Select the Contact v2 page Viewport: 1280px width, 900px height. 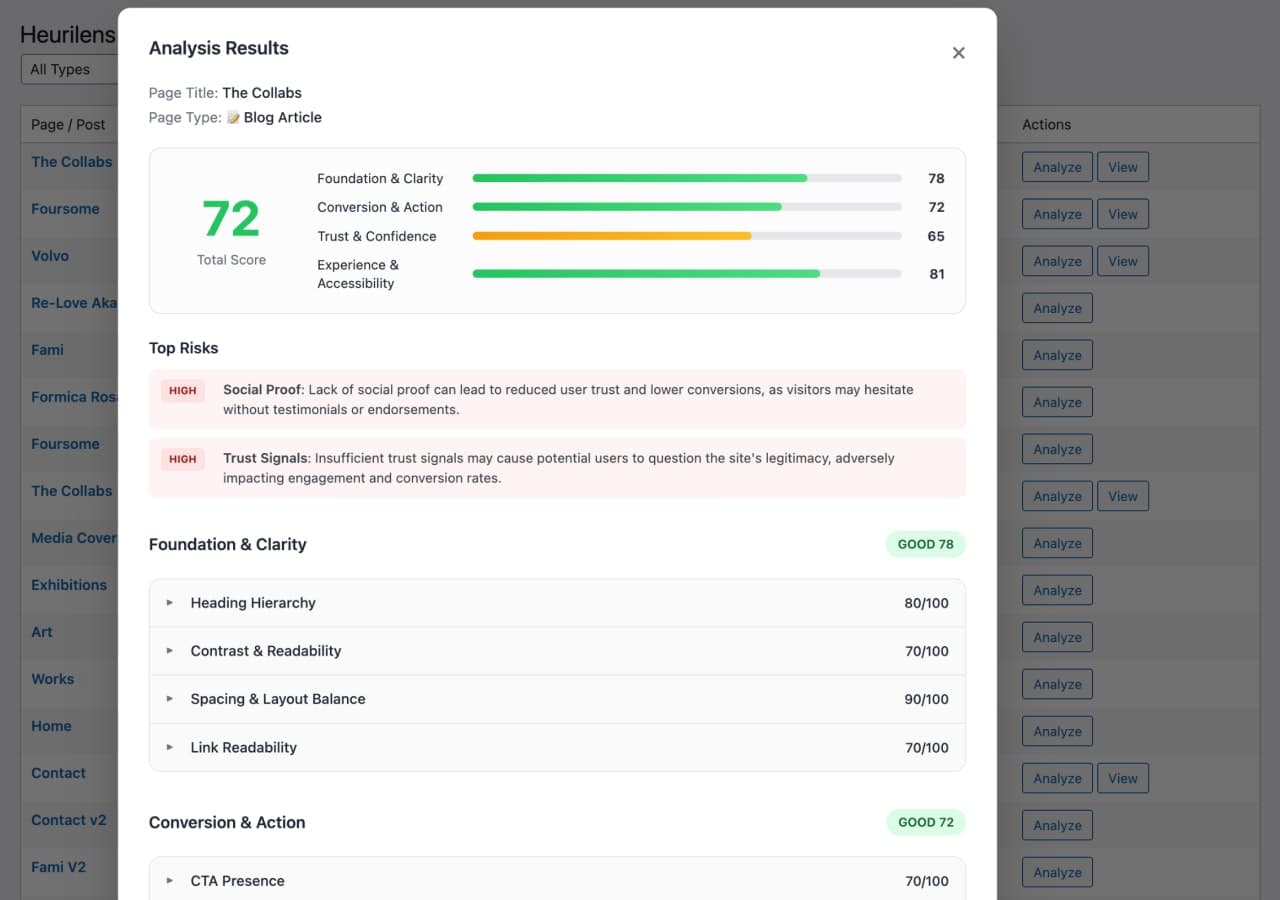click(x=68, y=820)
